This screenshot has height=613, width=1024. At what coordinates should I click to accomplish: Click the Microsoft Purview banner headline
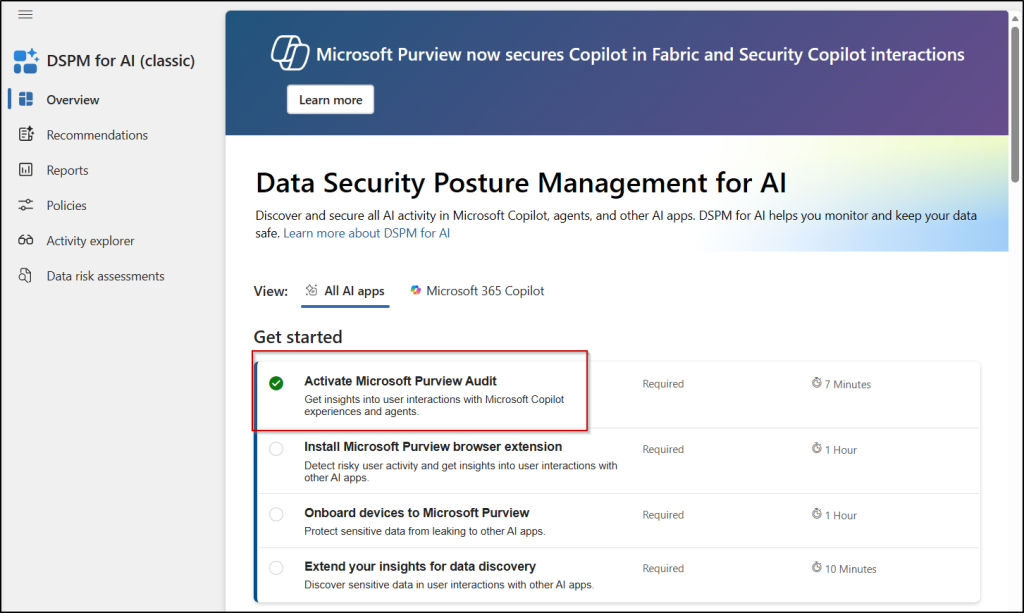(x=640, y=54)
